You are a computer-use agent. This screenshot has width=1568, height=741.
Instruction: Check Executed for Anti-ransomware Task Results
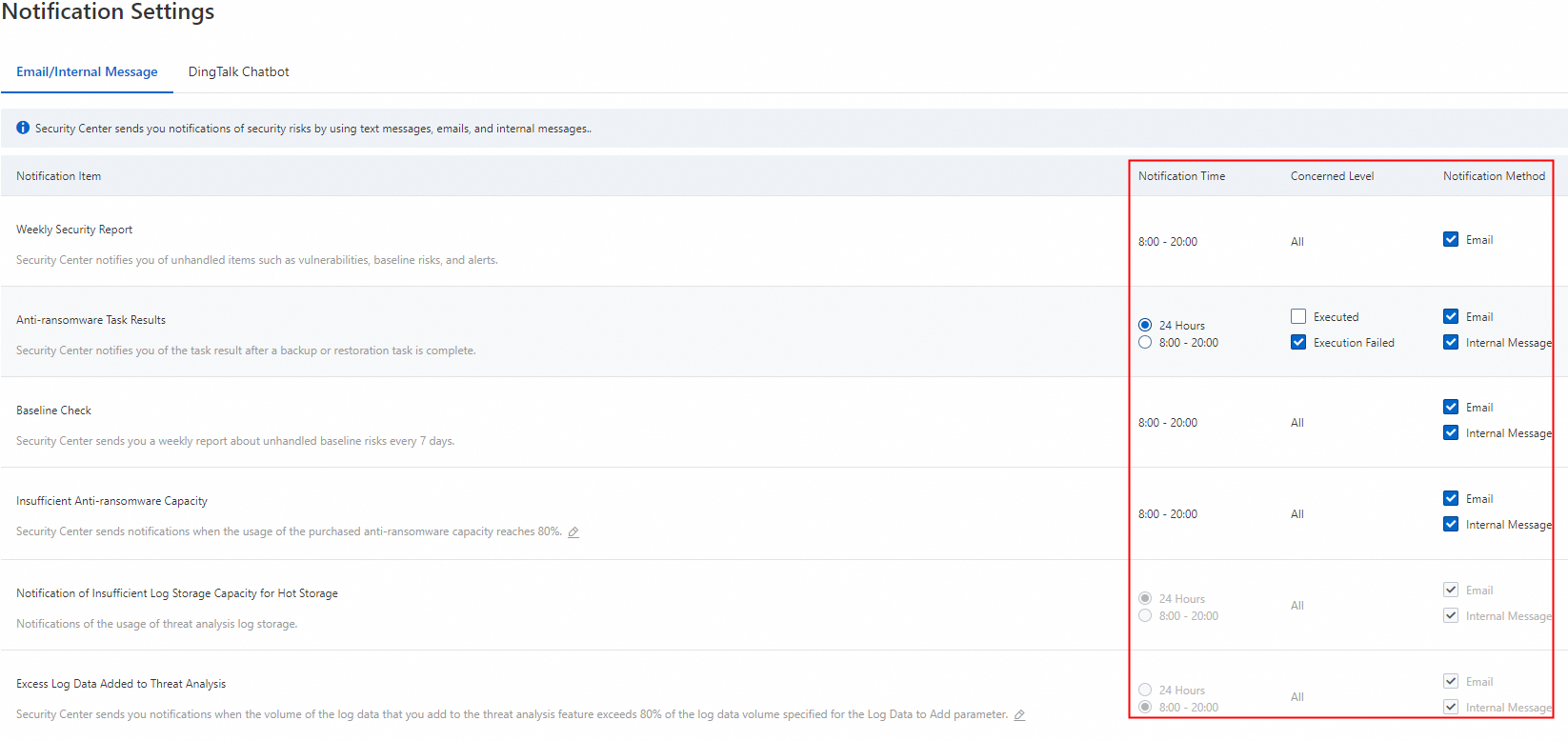[x=1298, y=316]
